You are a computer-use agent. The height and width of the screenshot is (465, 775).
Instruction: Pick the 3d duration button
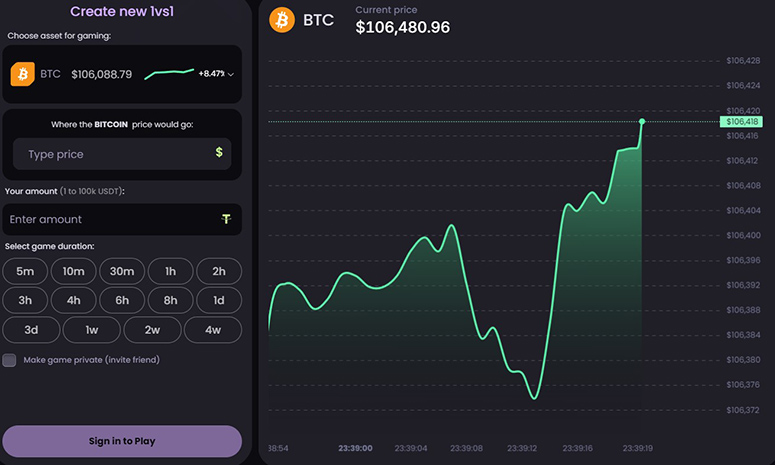click(31, 329)
